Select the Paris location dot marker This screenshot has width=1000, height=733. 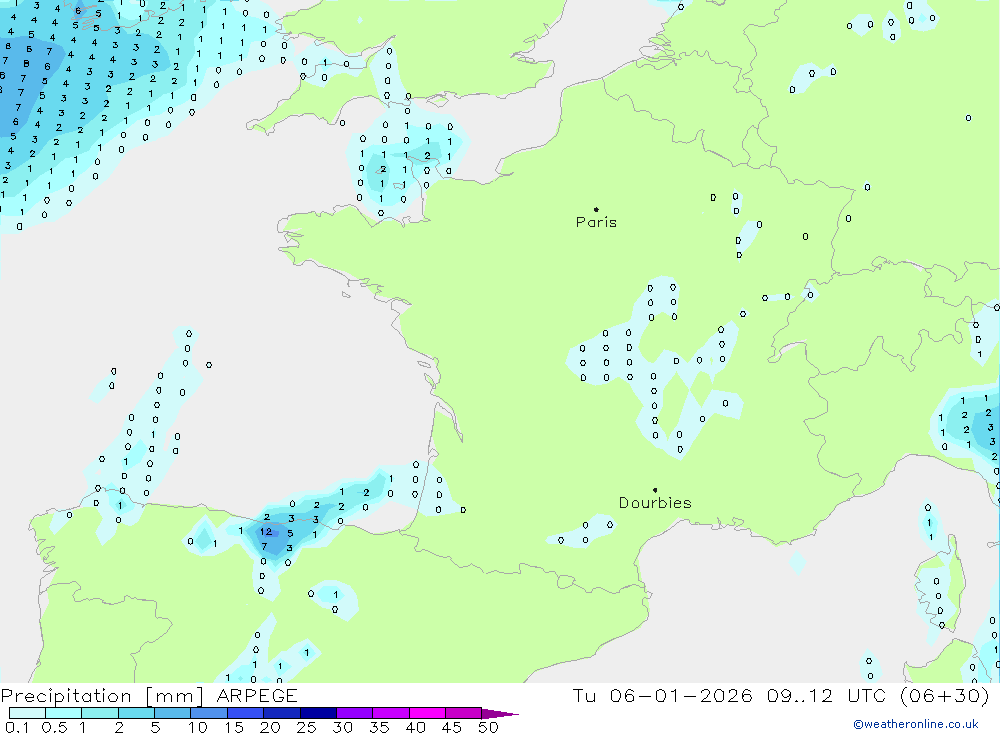596,209
